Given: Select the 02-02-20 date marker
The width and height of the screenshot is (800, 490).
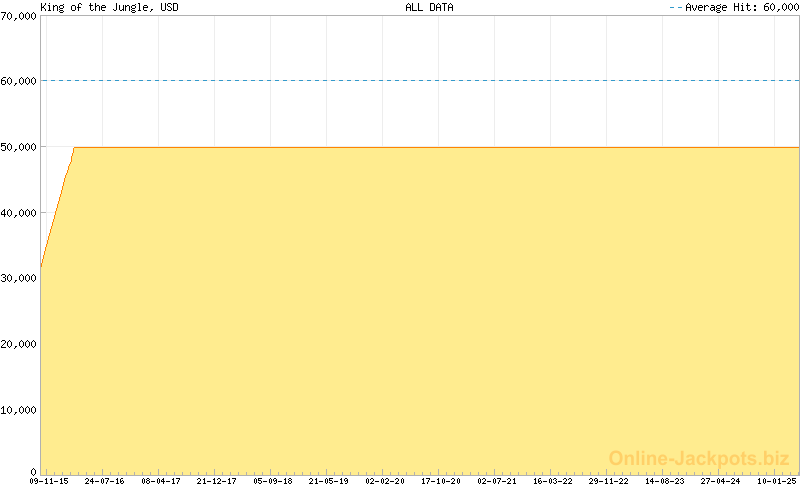Looking at the screenshot, I should coord(384,481).
